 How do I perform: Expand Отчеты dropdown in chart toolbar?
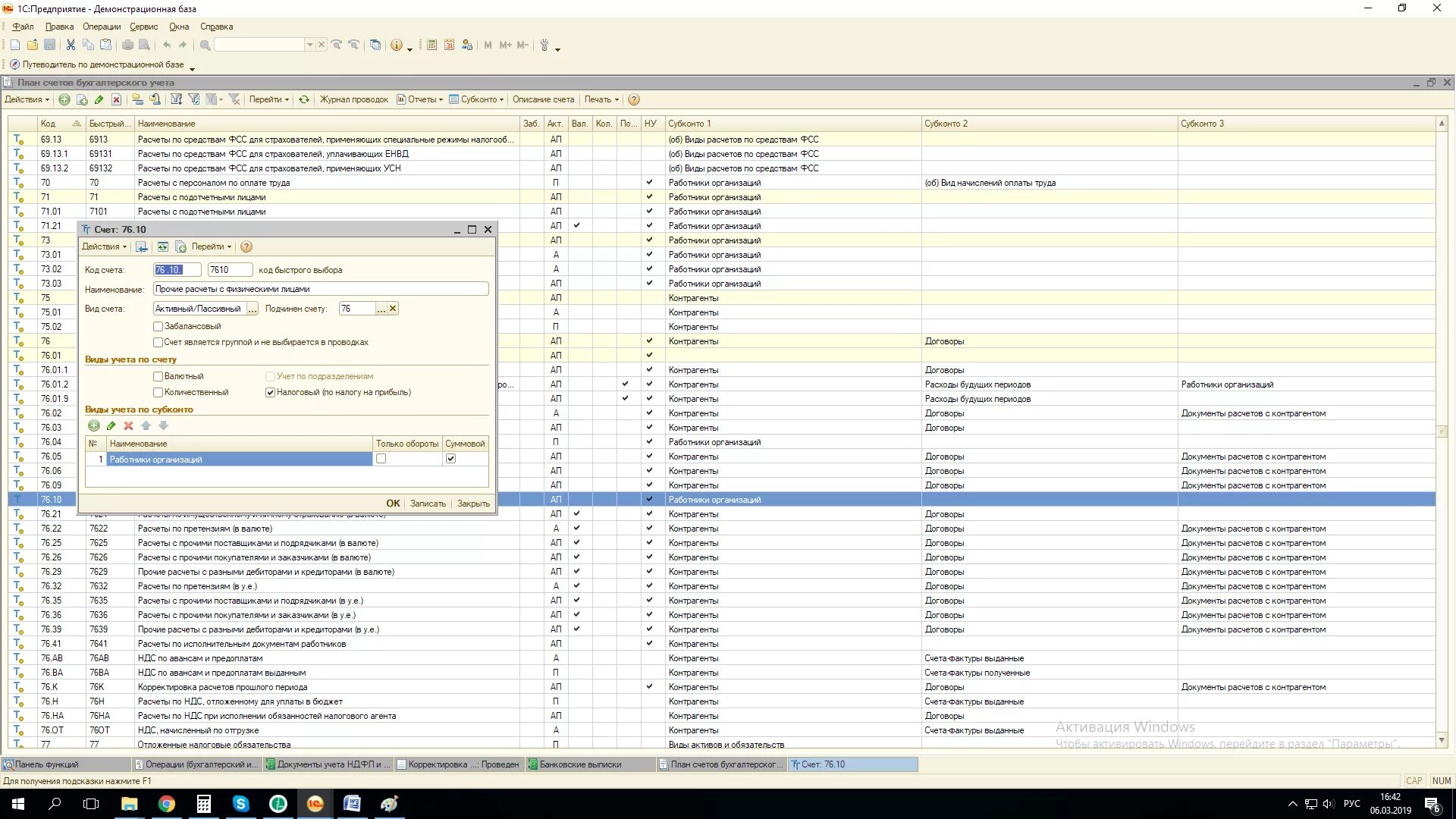[421, 99]
